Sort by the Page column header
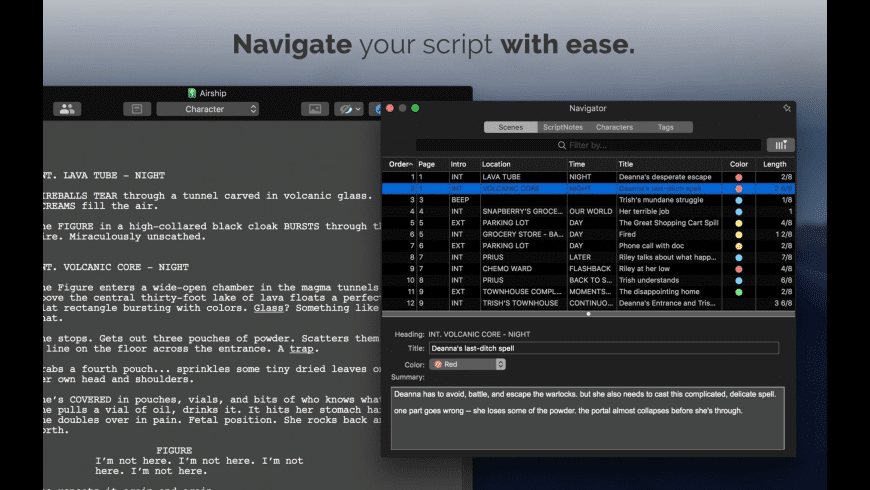870x490 pixels. click(x=432, y=164)
